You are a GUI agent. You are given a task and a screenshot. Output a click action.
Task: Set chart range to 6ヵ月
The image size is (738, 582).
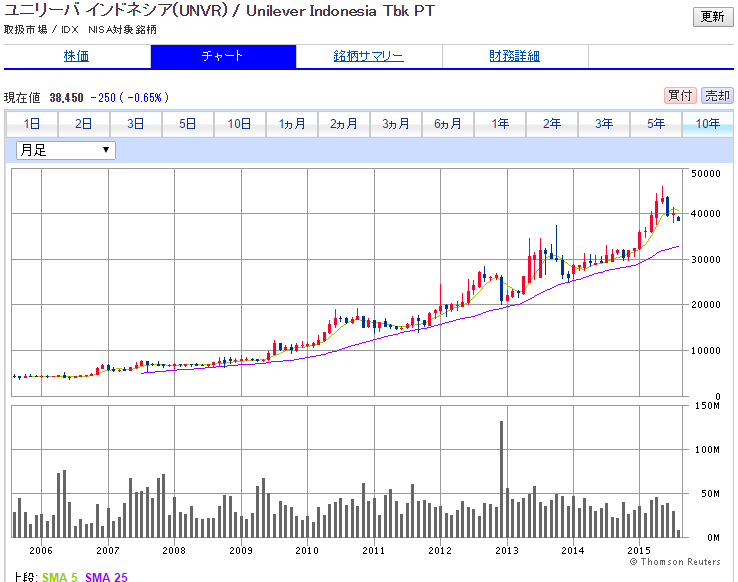coord(448,124)
